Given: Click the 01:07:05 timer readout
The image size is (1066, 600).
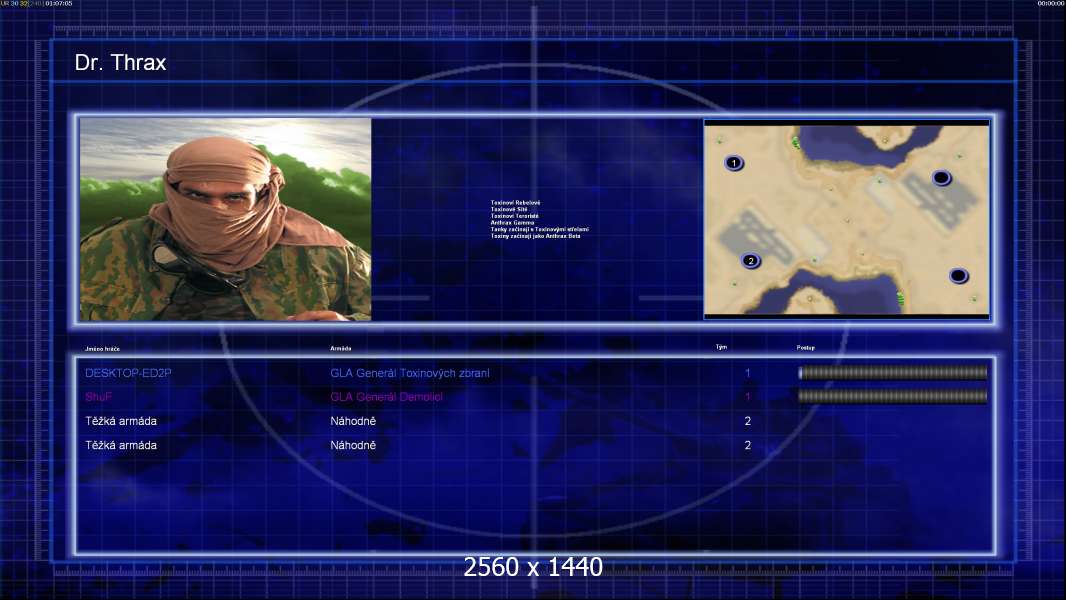Looking at the screenshot, I should [x=58, y=3].
